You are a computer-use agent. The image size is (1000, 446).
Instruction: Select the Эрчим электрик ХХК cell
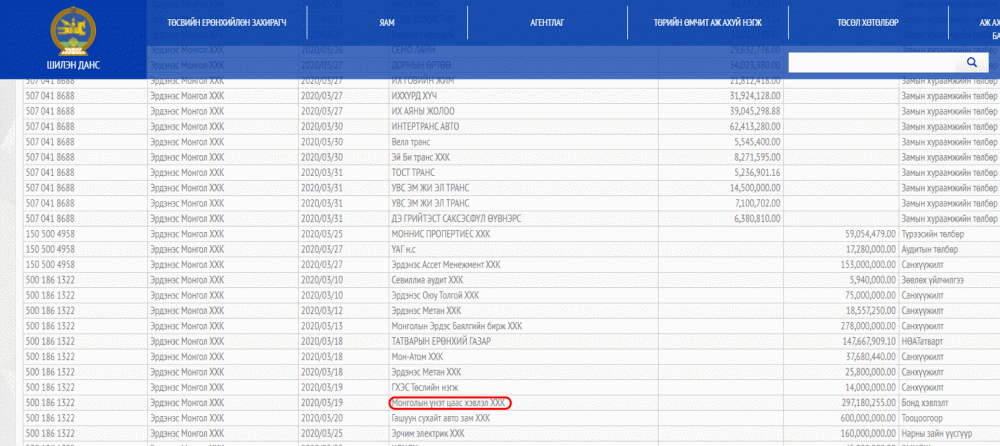click(x=523, y=433)
